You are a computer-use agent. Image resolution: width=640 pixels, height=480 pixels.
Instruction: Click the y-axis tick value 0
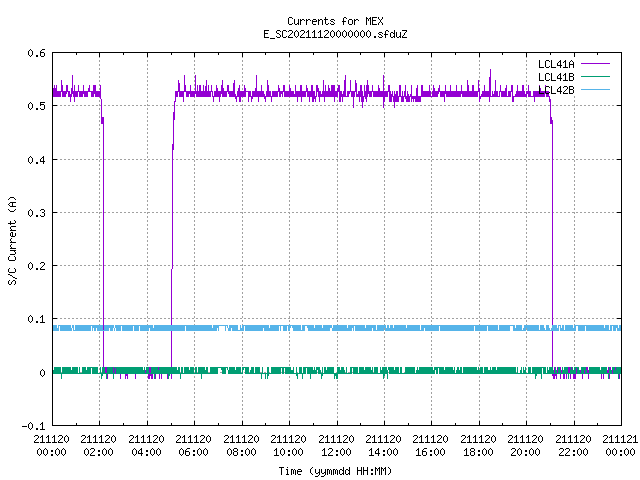(42, 373)
